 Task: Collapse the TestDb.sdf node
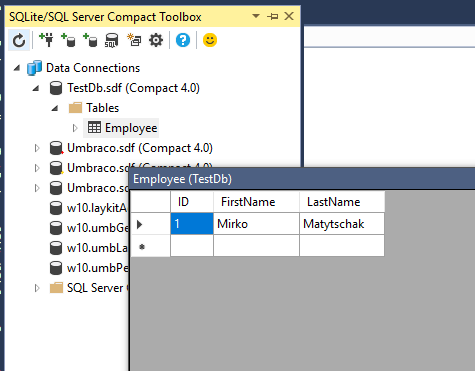[x=36, y=88]
